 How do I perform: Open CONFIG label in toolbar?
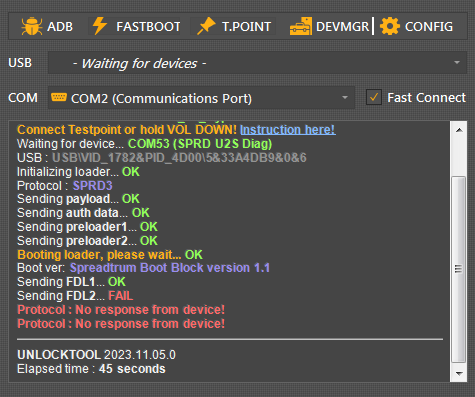429,26
